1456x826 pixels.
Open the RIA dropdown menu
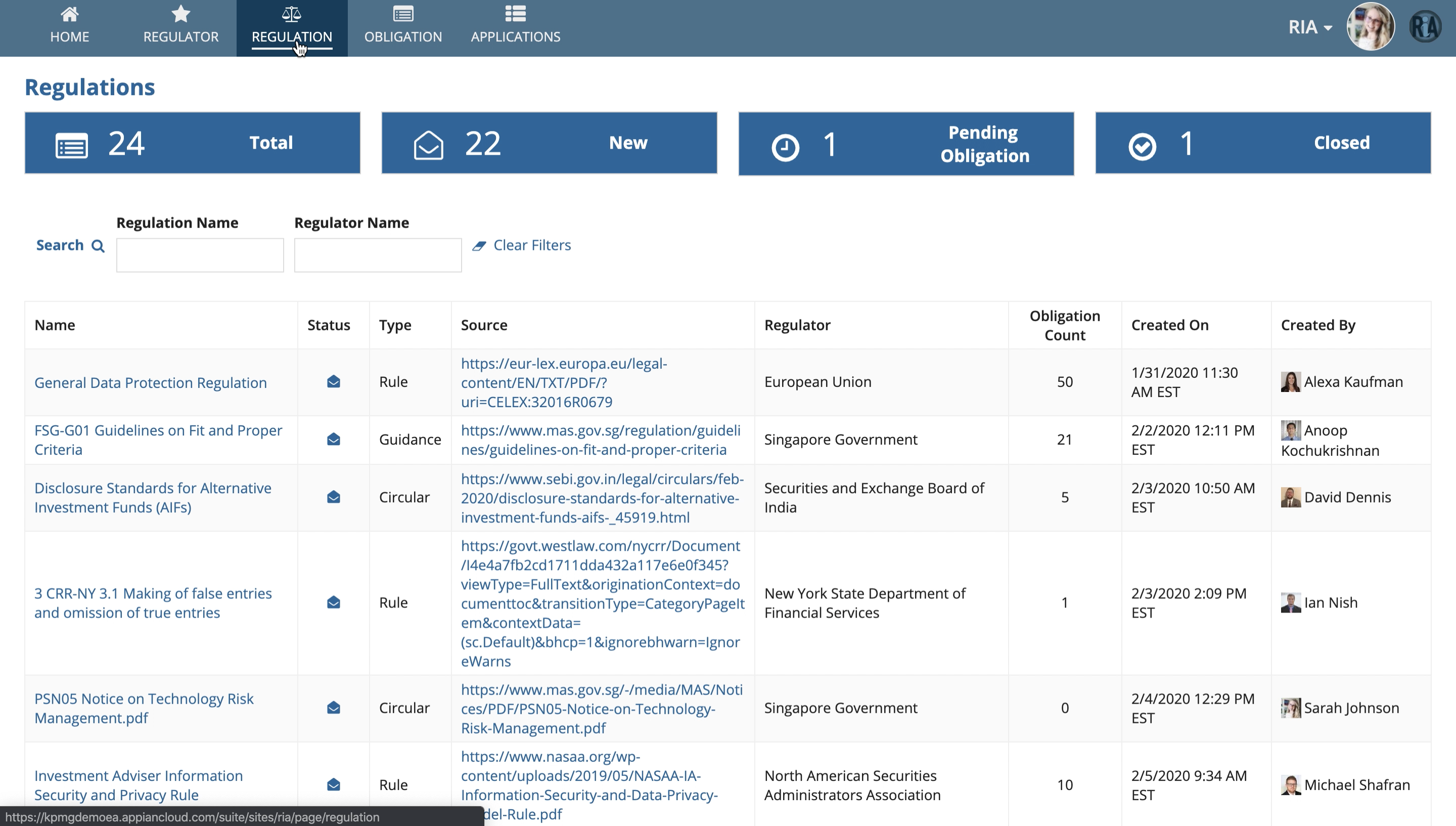1310,27
